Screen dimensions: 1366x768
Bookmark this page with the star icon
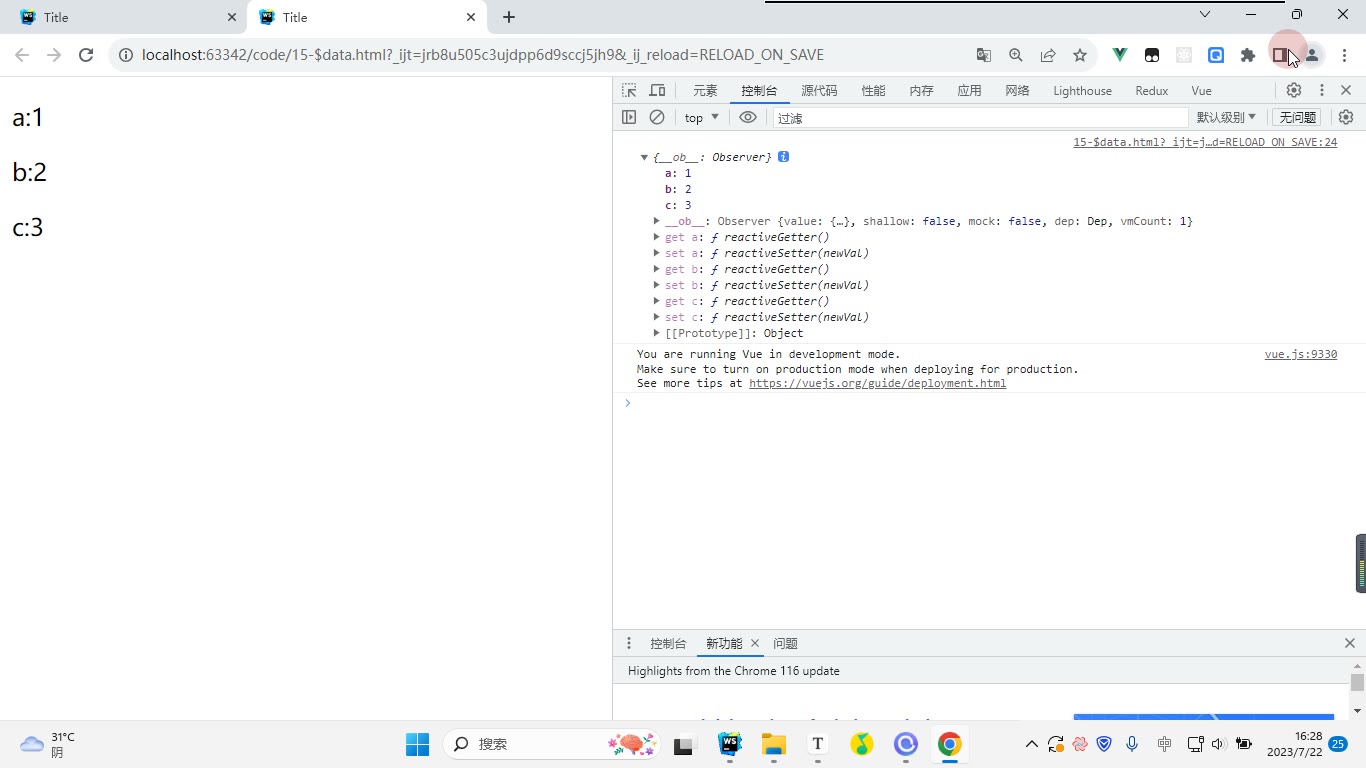[1080, 56]
